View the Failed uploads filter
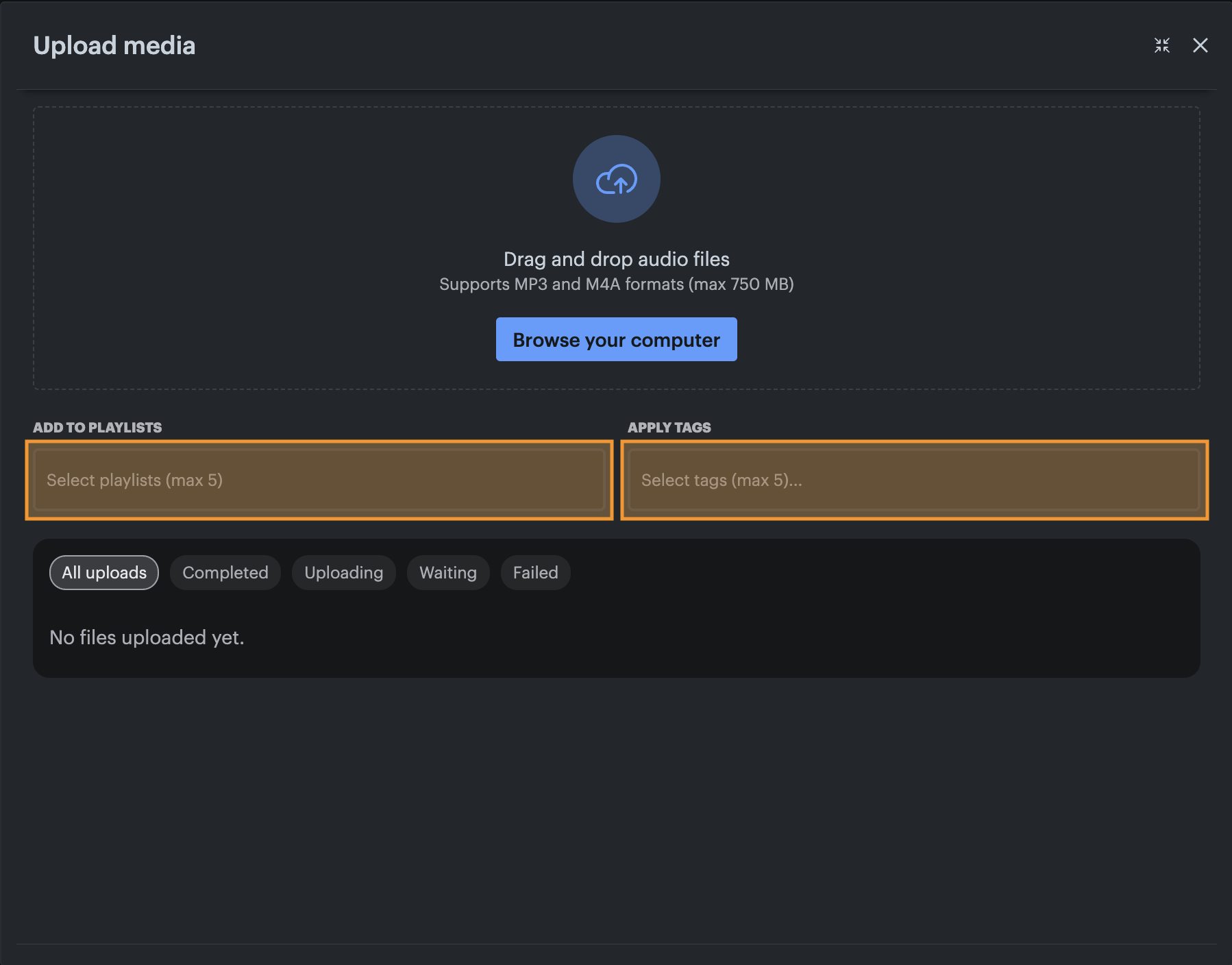 pyautogui.click(x=536, y=572)
